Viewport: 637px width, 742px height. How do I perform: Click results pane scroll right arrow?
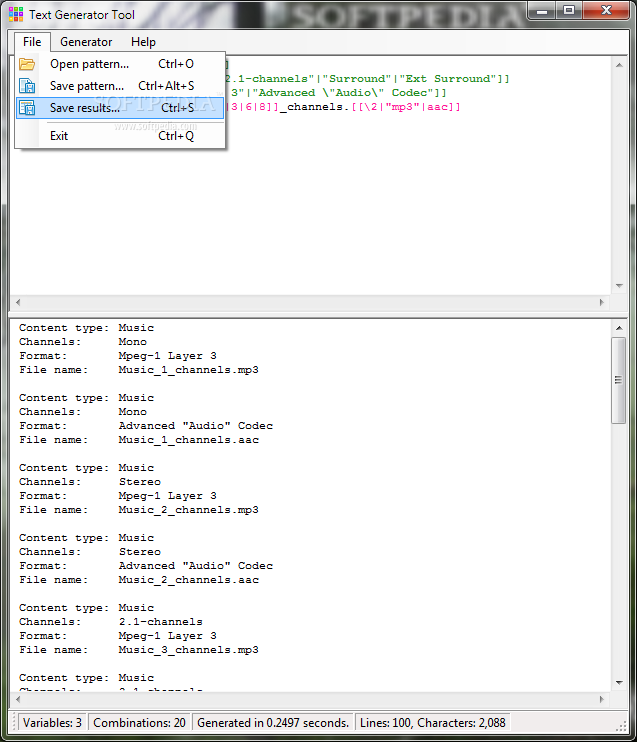point(602,699)
